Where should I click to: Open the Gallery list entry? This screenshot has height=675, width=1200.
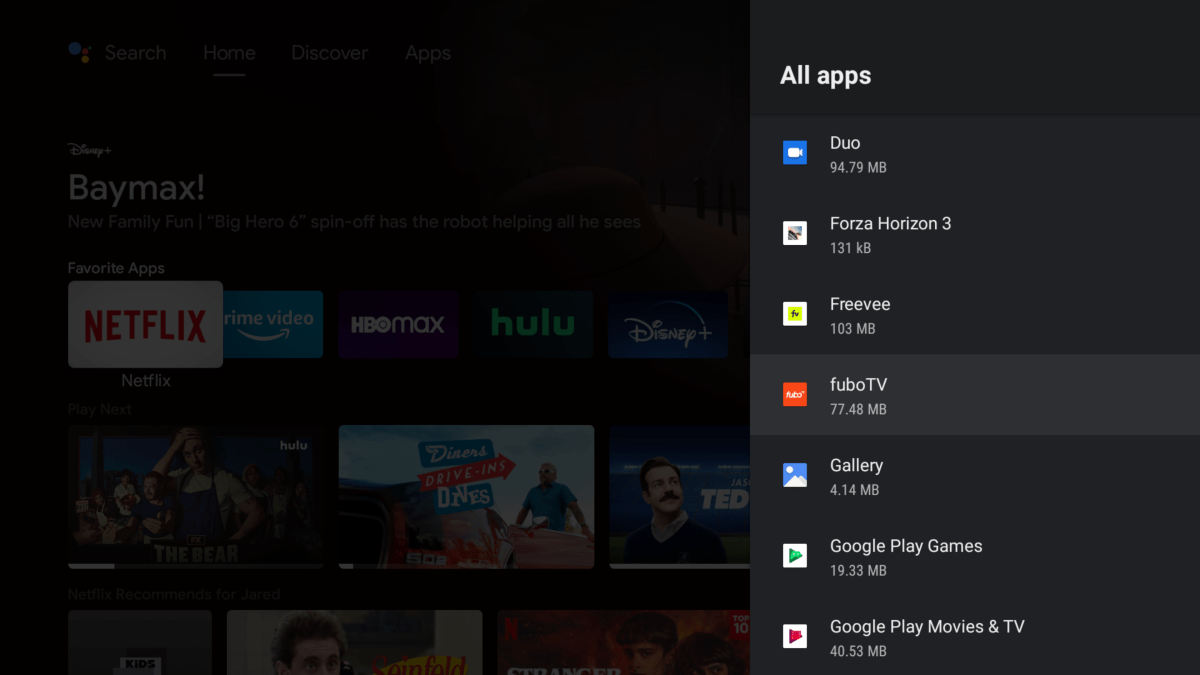(x=975, y=475)
